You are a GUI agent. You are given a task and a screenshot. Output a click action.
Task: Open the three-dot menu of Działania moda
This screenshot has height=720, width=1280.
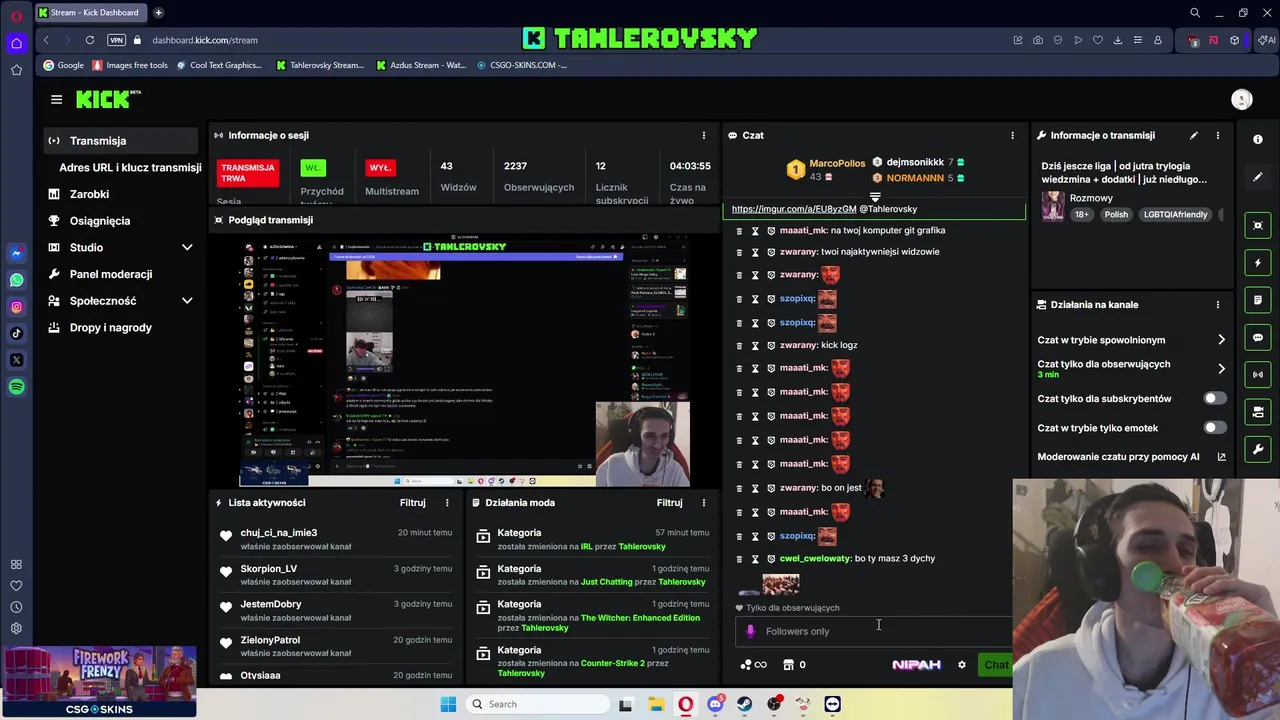(703, 503)
